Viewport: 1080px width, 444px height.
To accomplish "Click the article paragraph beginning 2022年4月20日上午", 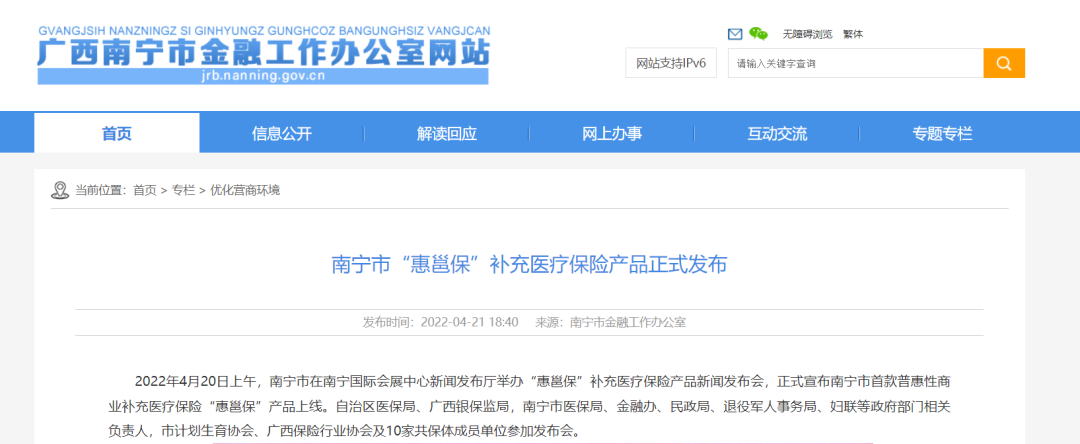I will click(529, 407).
